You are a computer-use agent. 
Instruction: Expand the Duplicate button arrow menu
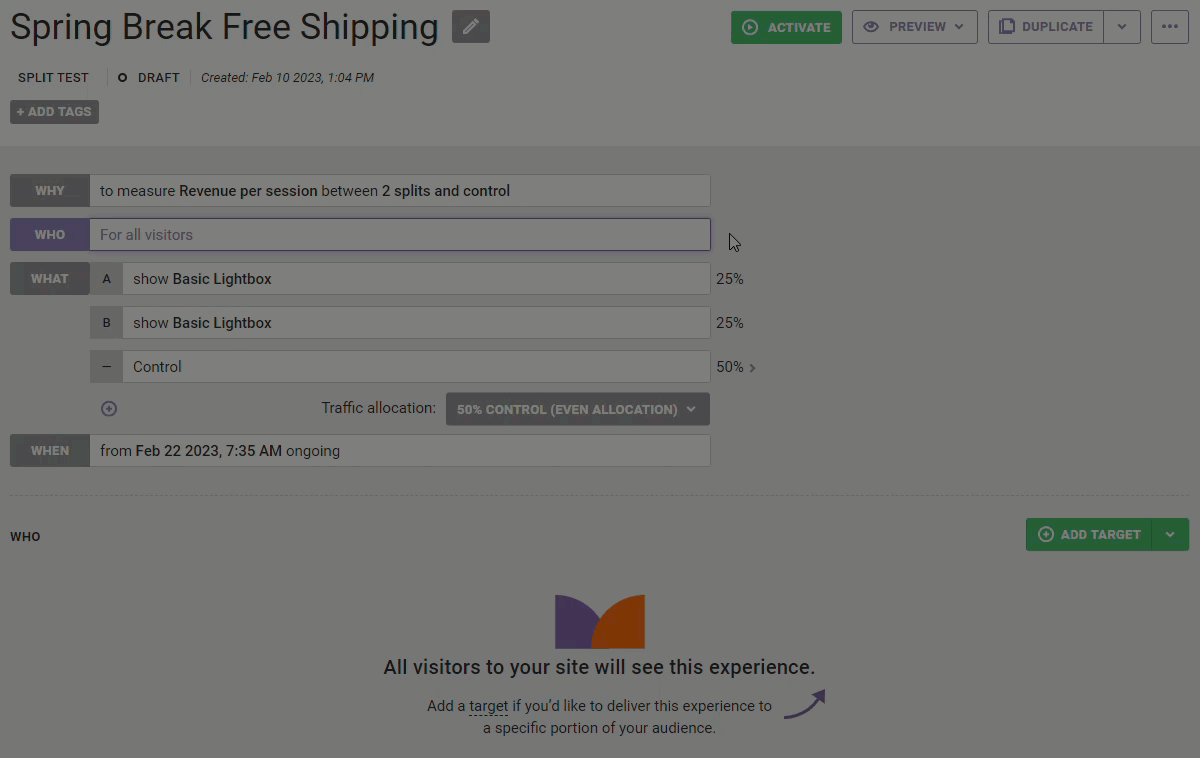coord(1122,27)
